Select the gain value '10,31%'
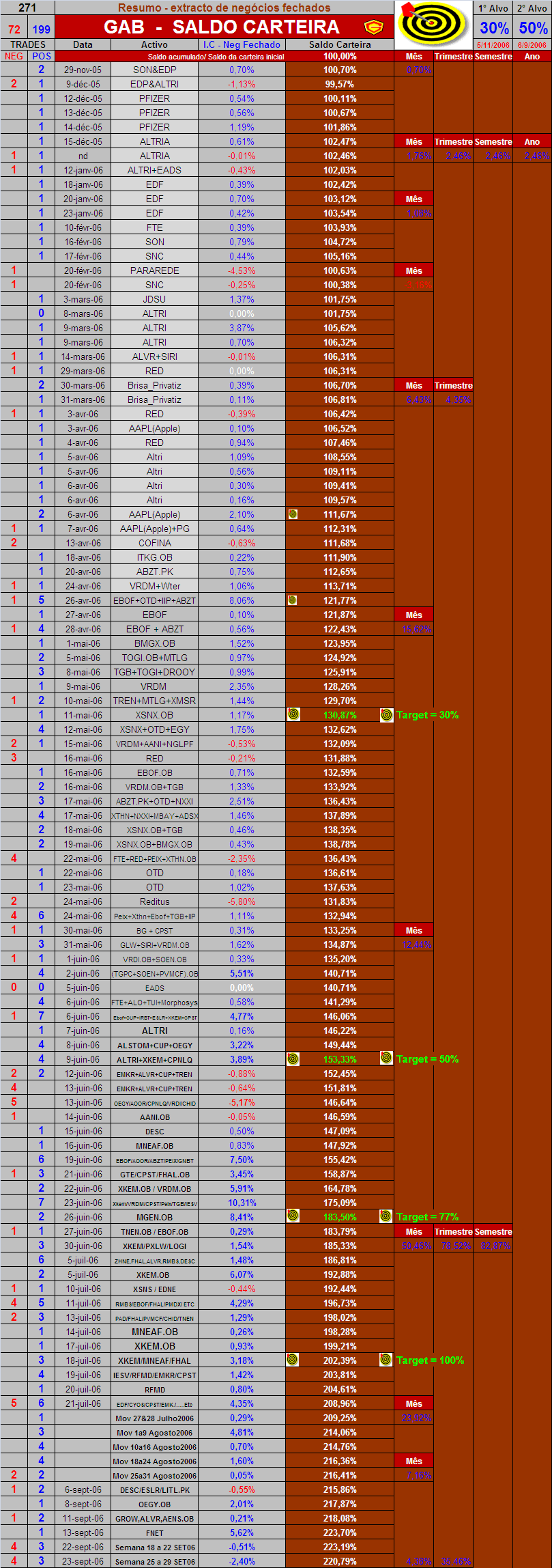The image size is (552, 1568). [242, 1203]
